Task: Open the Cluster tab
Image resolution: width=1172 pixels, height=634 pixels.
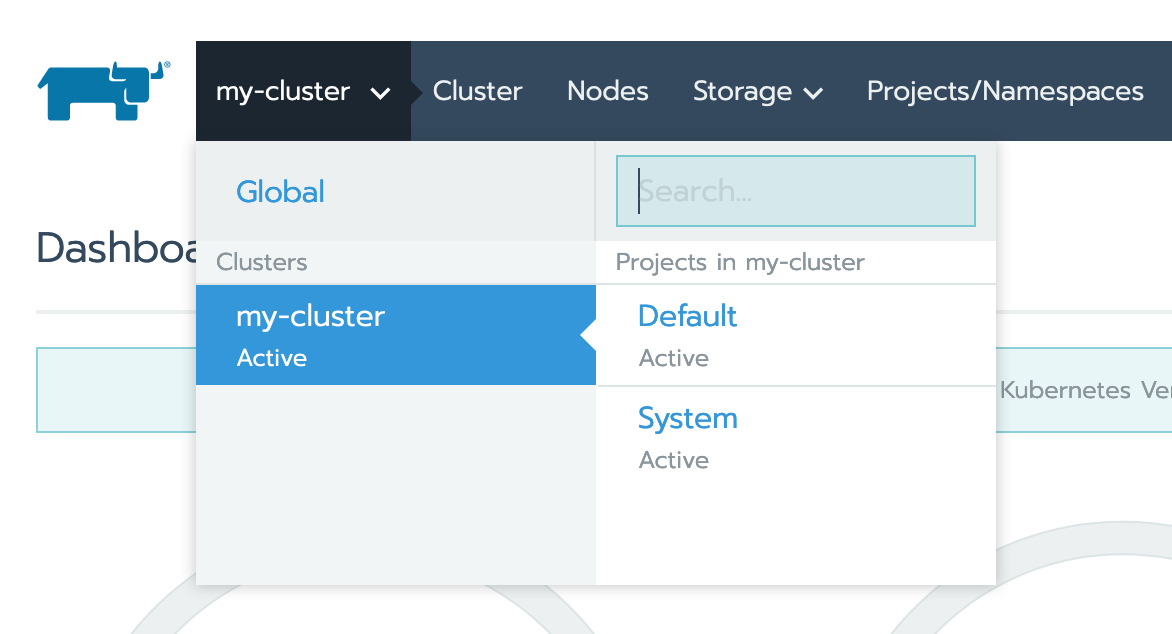Action: coord(477,91)
